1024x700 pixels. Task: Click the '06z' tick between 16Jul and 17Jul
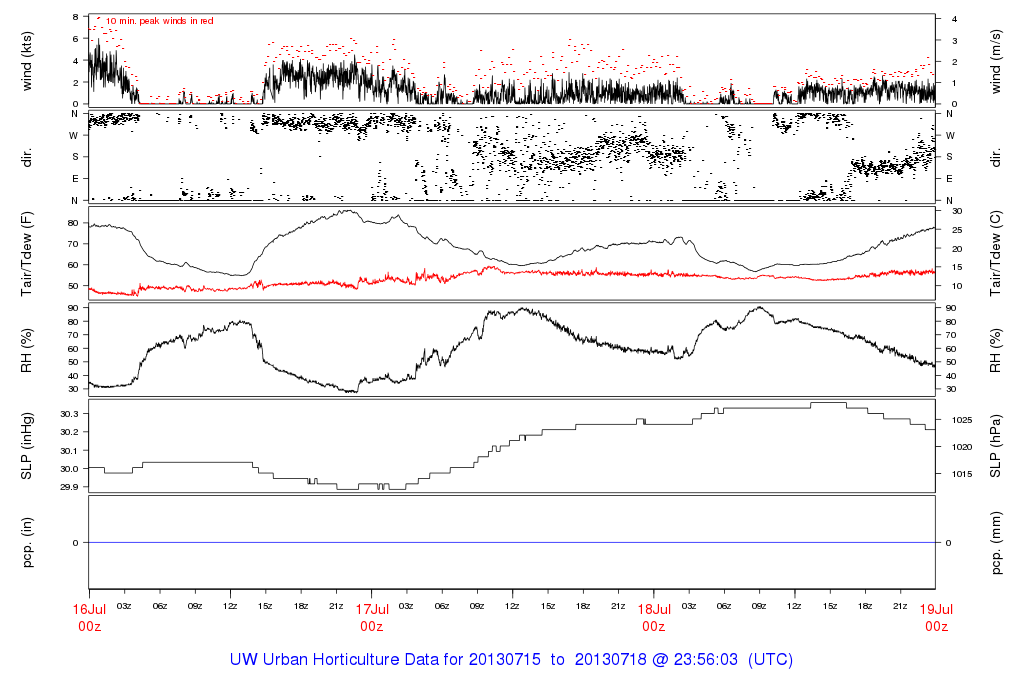(159, 607)
